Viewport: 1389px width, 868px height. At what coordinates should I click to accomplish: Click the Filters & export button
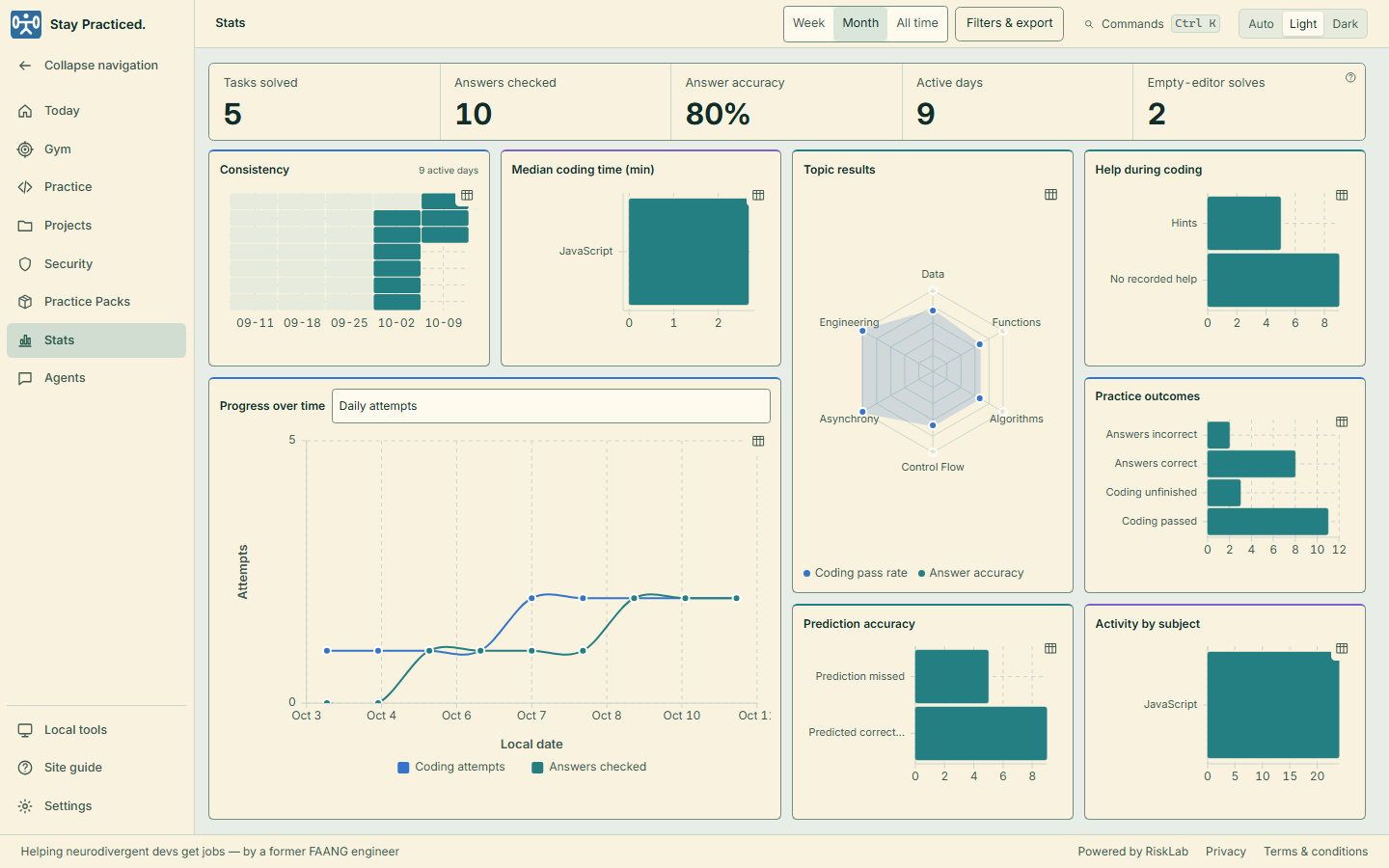[x=1009, y=23]
